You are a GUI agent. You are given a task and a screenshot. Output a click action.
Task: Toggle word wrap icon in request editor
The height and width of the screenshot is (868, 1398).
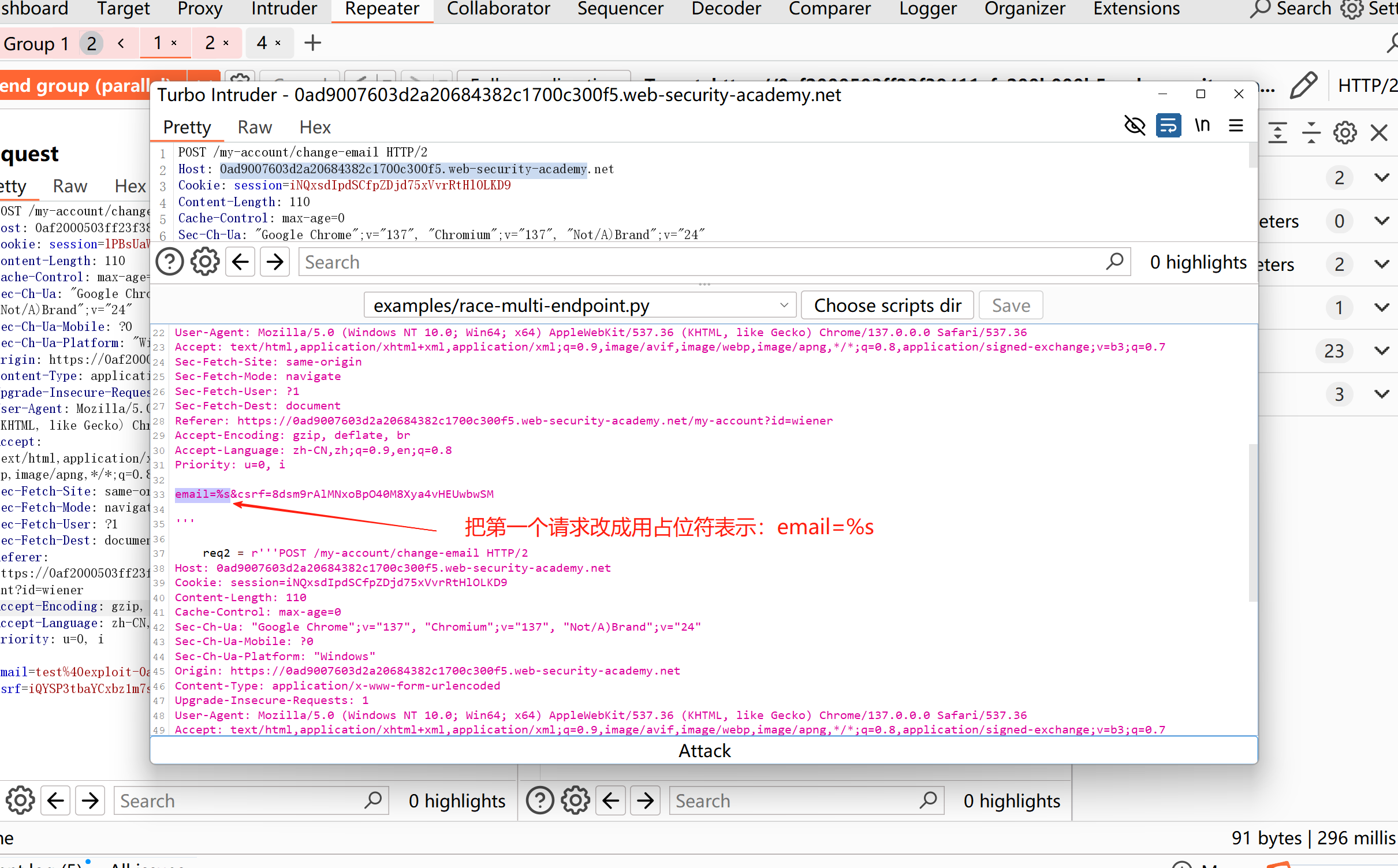click(1168, 125)
